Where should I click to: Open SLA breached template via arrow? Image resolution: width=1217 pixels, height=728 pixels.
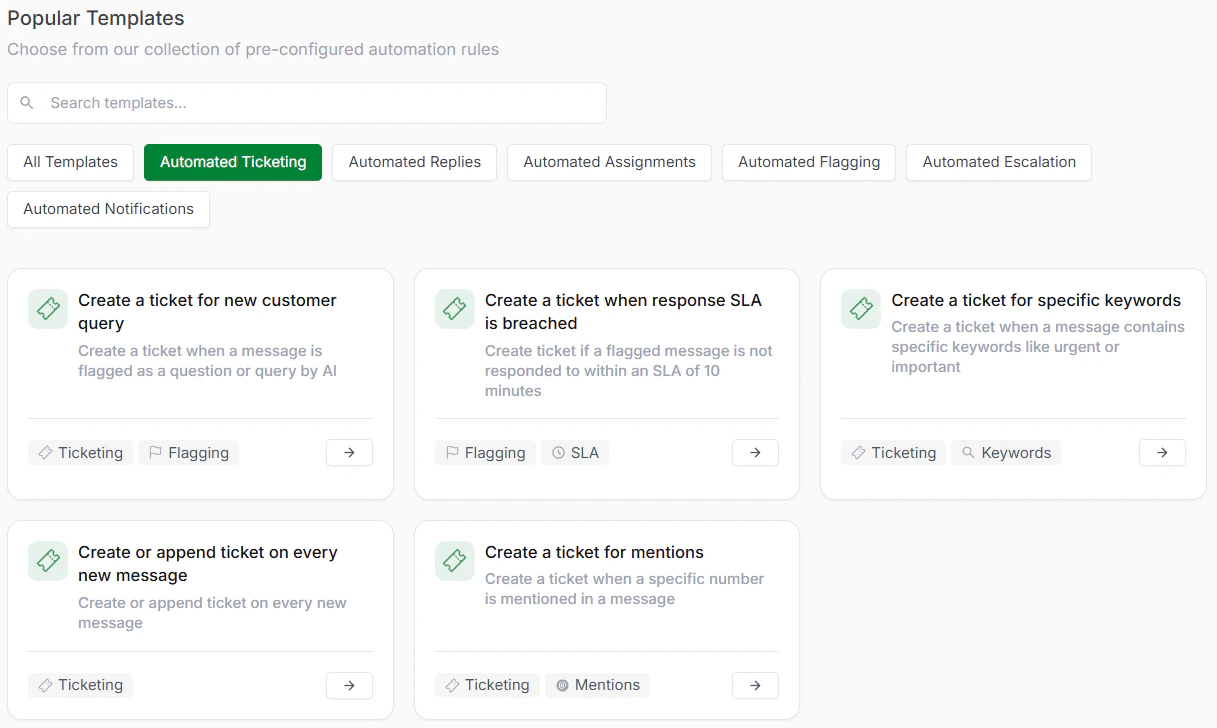755,453
